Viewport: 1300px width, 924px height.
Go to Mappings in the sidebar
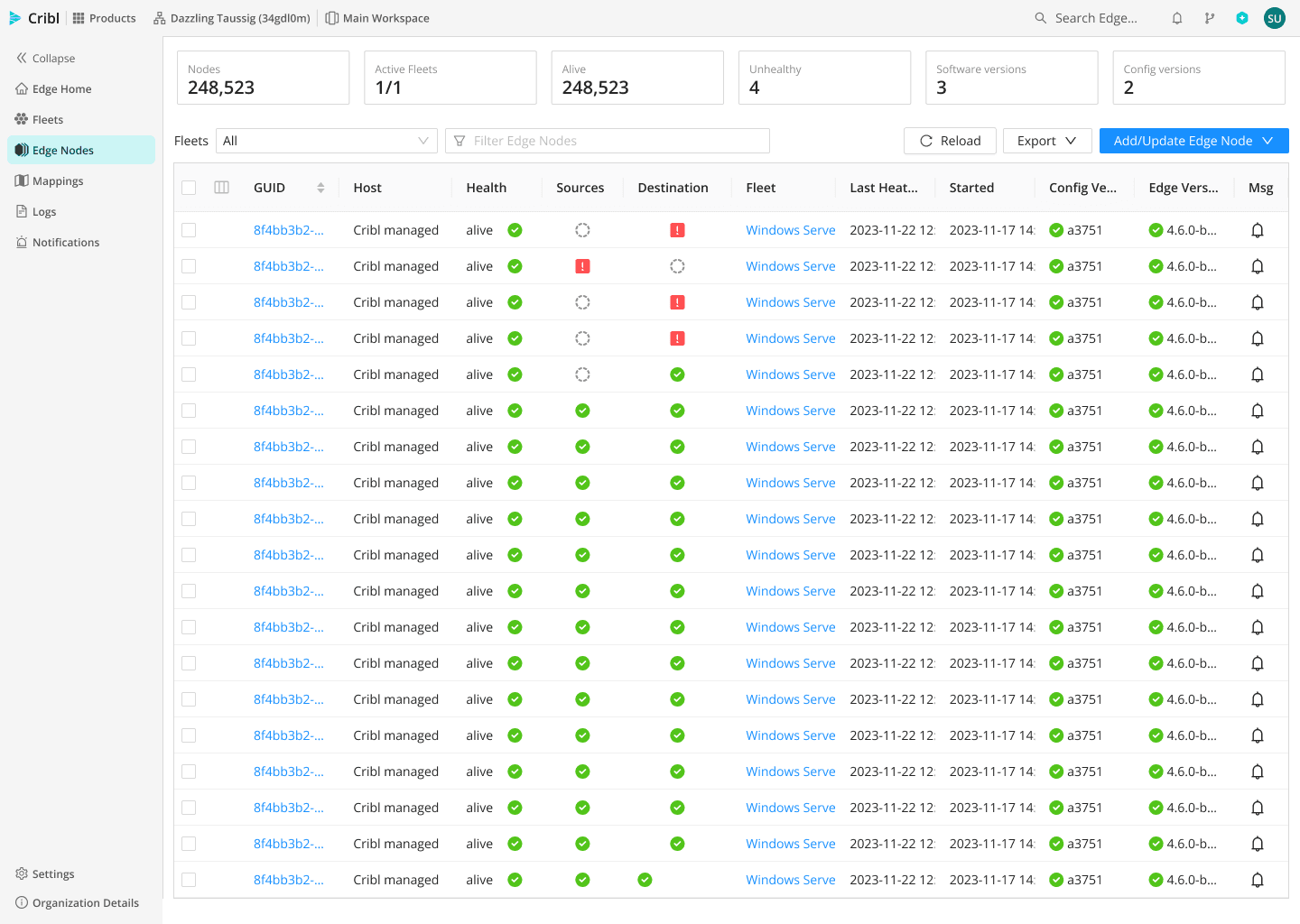[58, 181]
